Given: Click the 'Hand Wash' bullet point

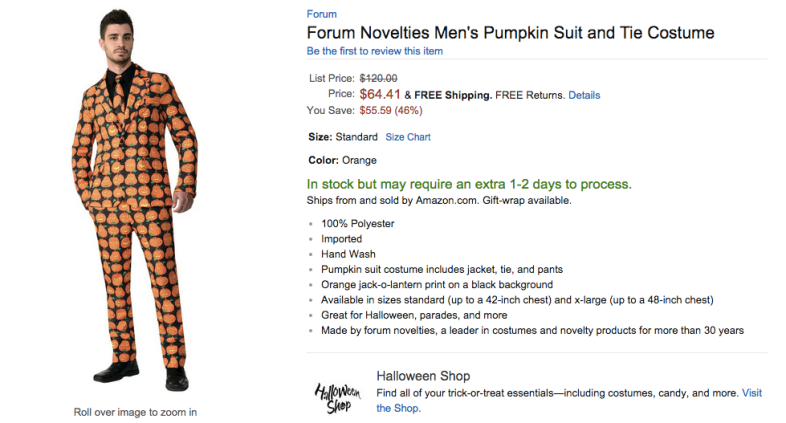Looking at the screenshot, I should pyautogui.click(x=348, y=254).
